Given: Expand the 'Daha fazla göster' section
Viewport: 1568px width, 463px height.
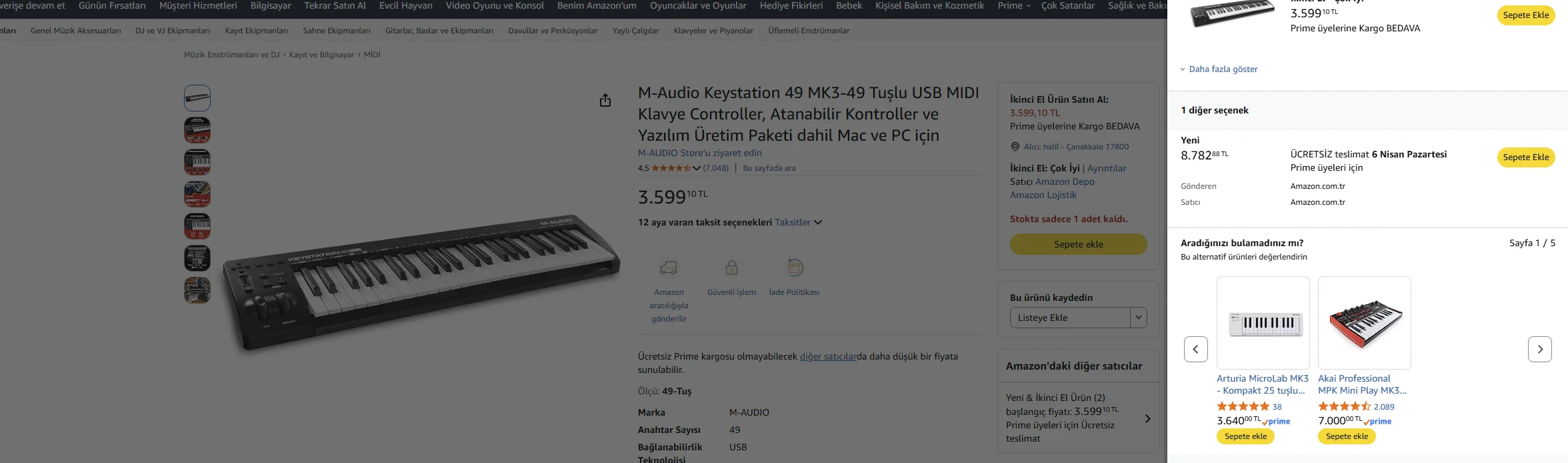Looking at the screenshot, I should (1219, 69).
